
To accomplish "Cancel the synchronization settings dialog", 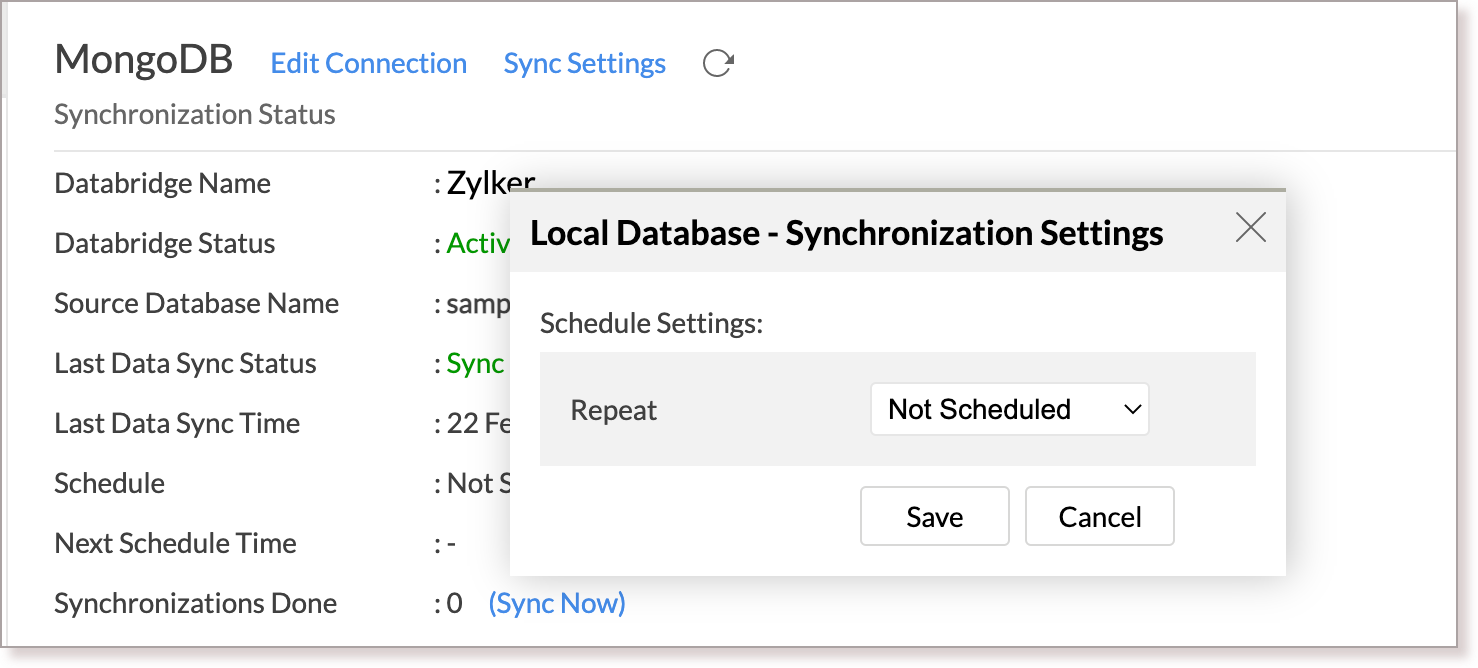I will (x=1099, y=516).
